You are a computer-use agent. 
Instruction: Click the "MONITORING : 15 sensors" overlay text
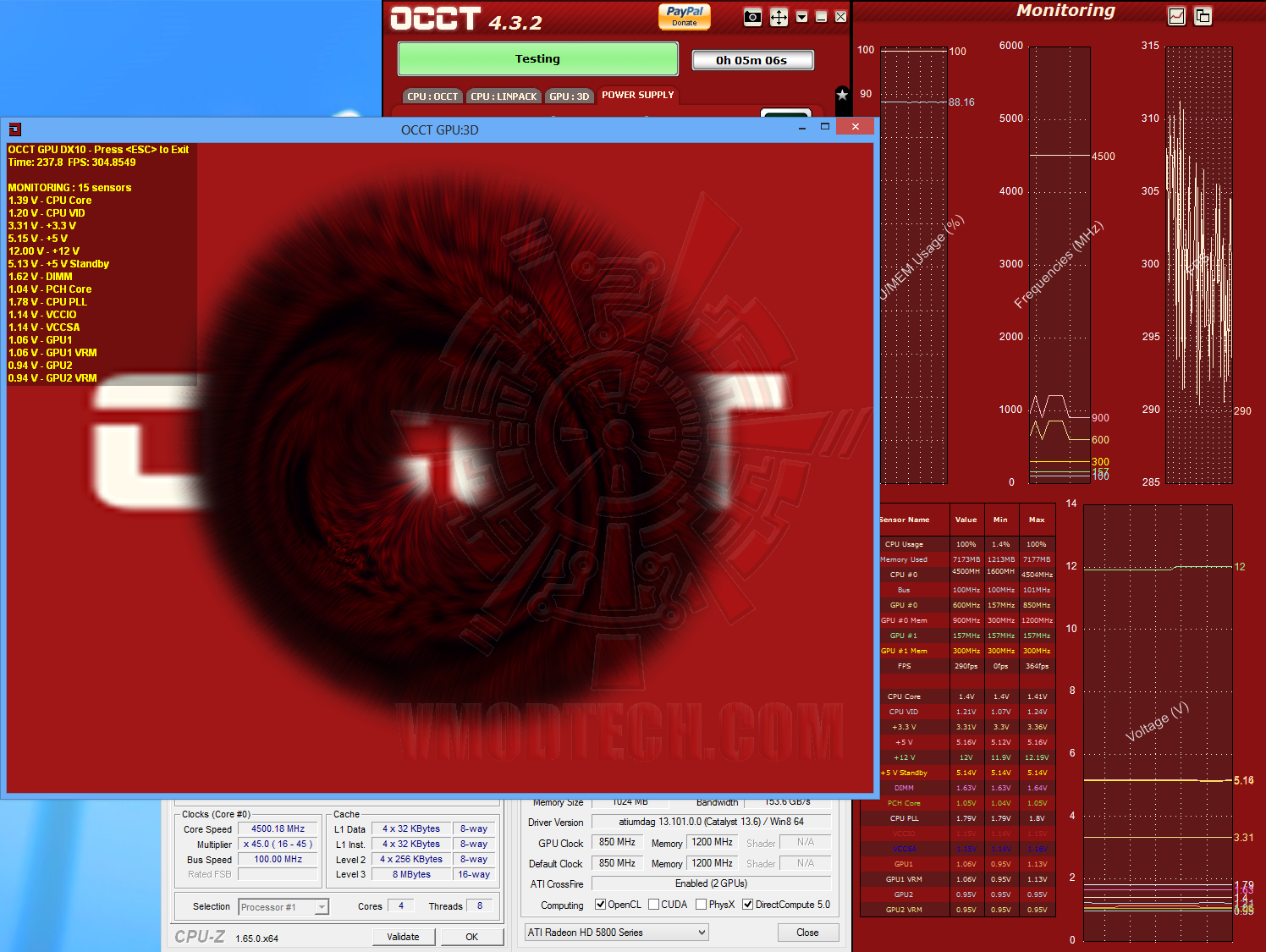click(69, 188)
